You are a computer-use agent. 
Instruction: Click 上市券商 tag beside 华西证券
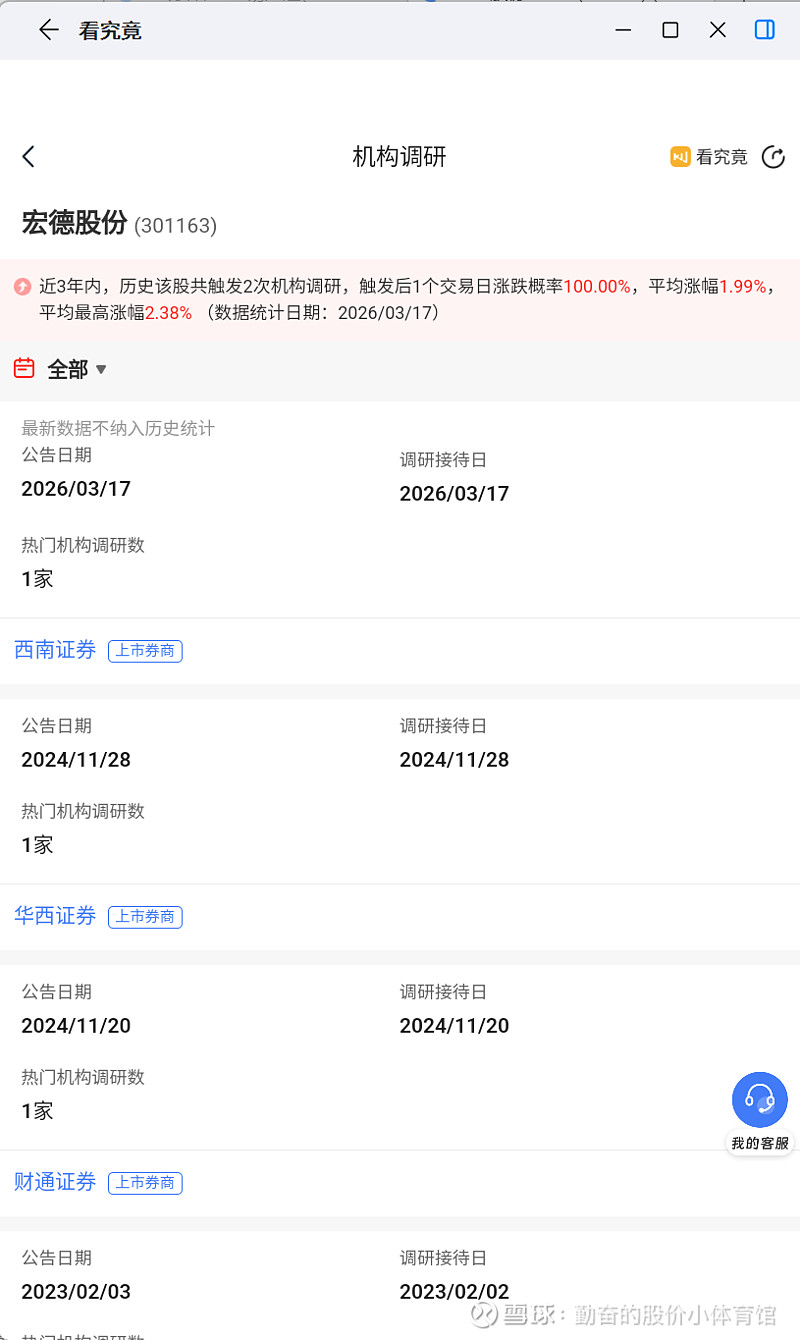pyautogui.click(x=145, y=917)
